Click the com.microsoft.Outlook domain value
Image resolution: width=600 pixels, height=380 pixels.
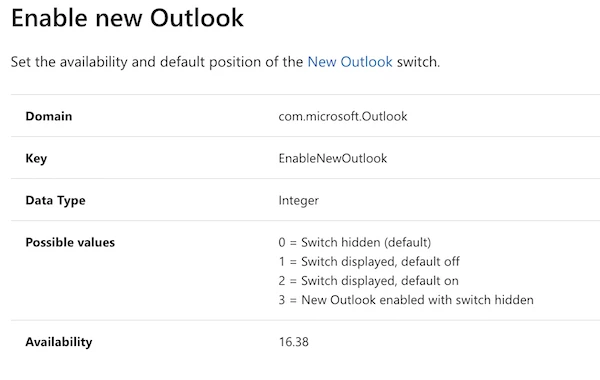click(343, 116)
